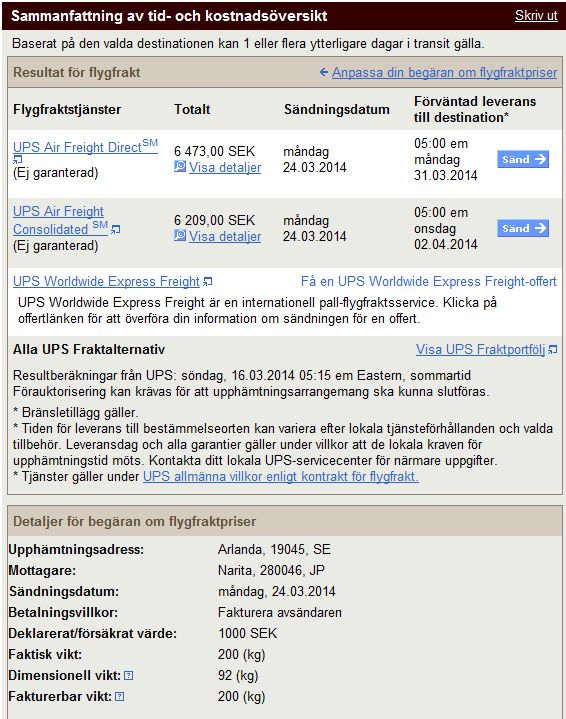Image resolution: width=566 pixels, height=719 pixels.
Task: Click the help icon next to Fakturerbar vikt
Action: point(120,697)
